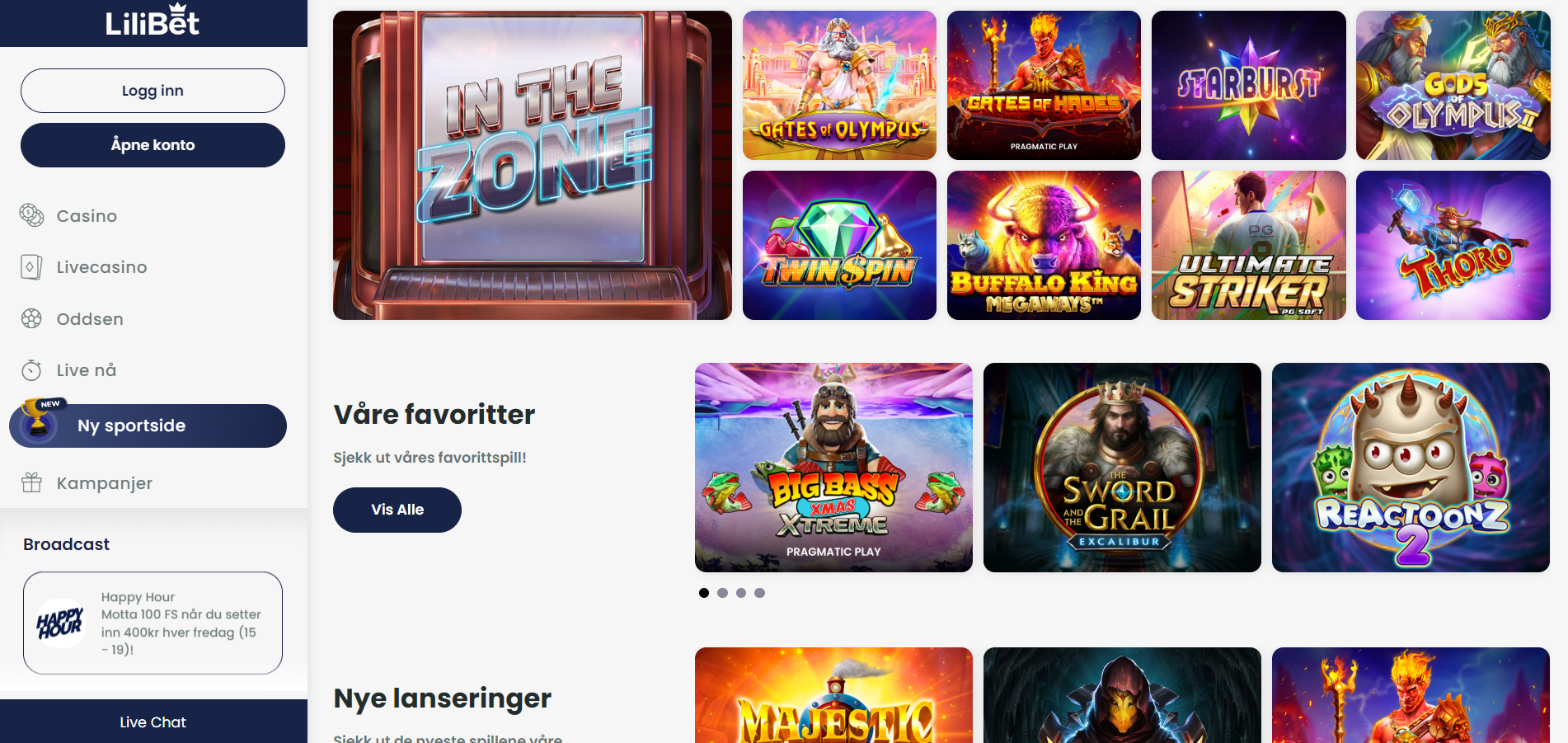Click the Oddsen football icon

pos(31,318)
